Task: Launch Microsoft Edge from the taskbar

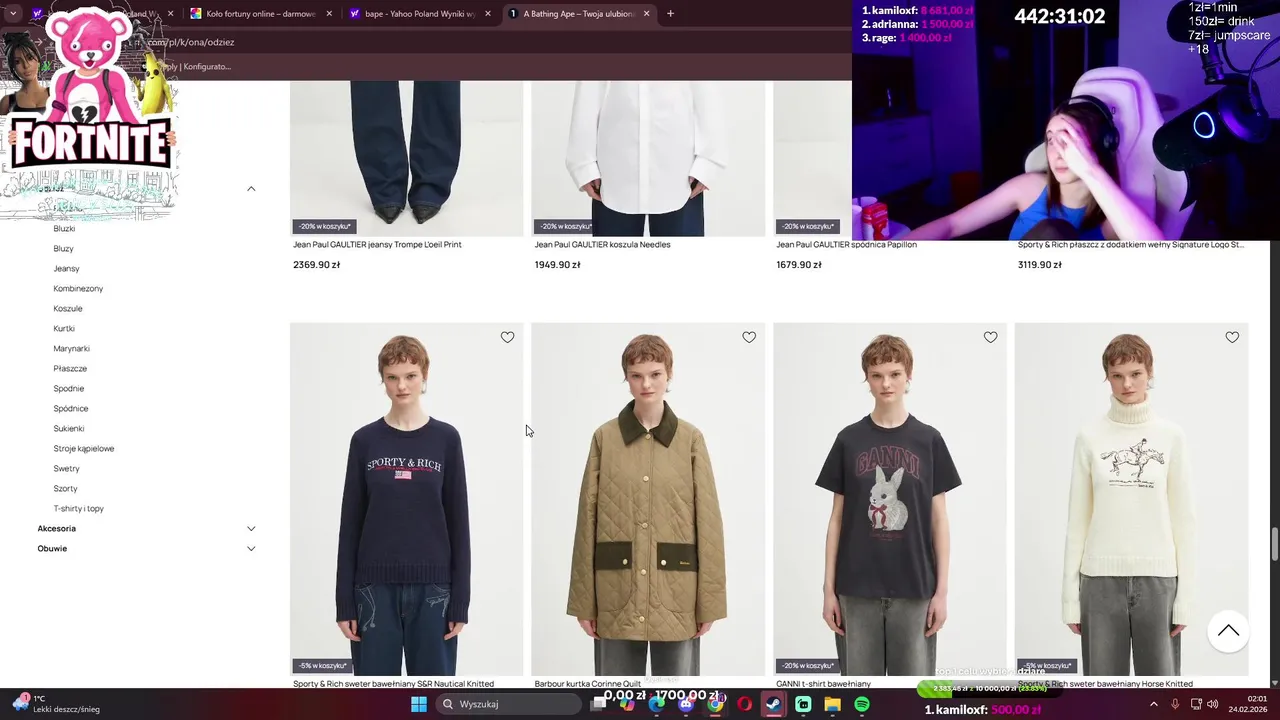Action: coord(656,704)
